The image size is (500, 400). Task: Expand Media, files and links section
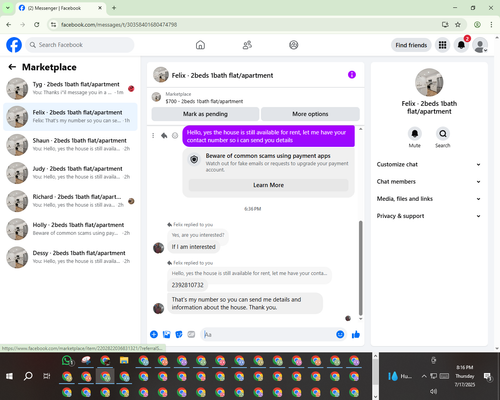point(429,199)
